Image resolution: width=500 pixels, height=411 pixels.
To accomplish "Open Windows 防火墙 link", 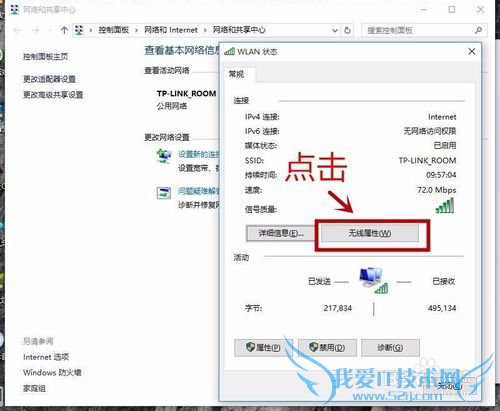I will click(x=52, y=372).
